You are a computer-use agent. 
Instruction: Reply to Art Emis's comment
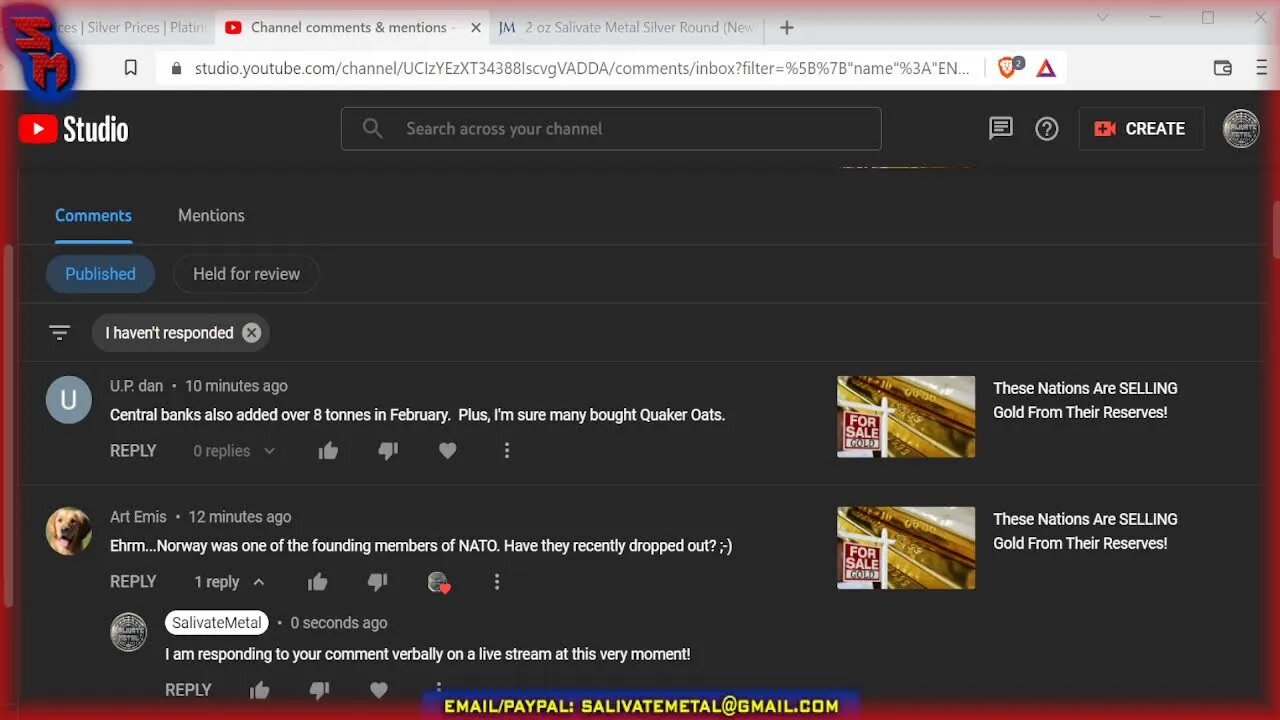pyautogui.click(x=133, y=581)
